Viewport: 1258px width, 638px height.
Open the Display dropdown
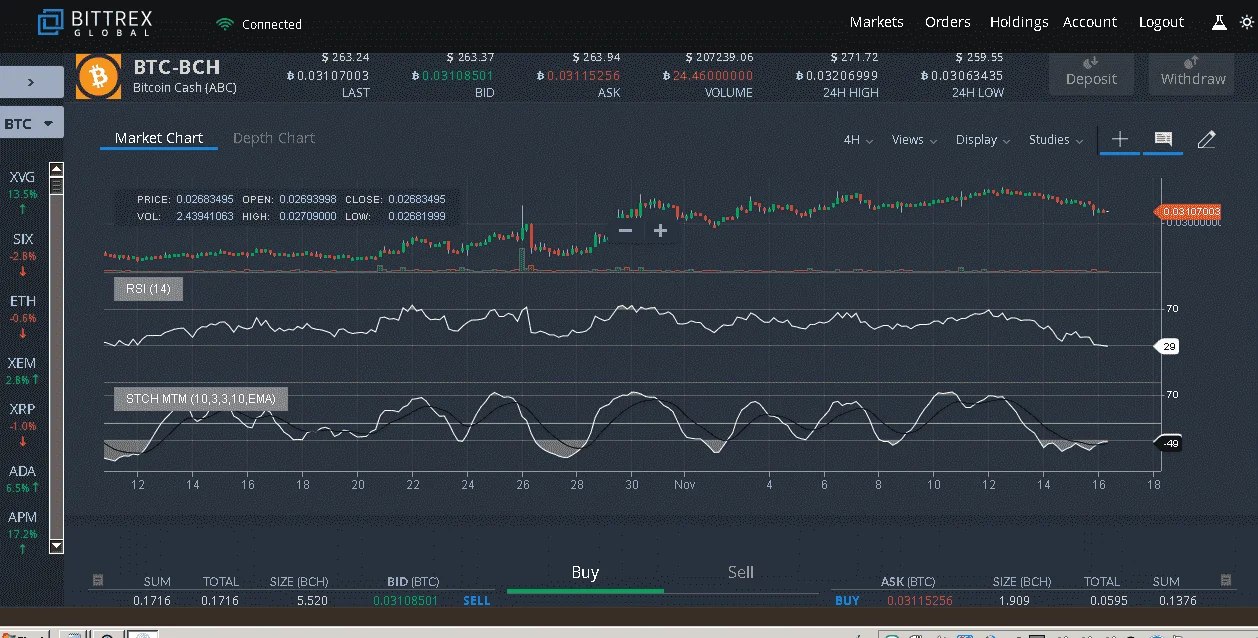coord(983,140)
